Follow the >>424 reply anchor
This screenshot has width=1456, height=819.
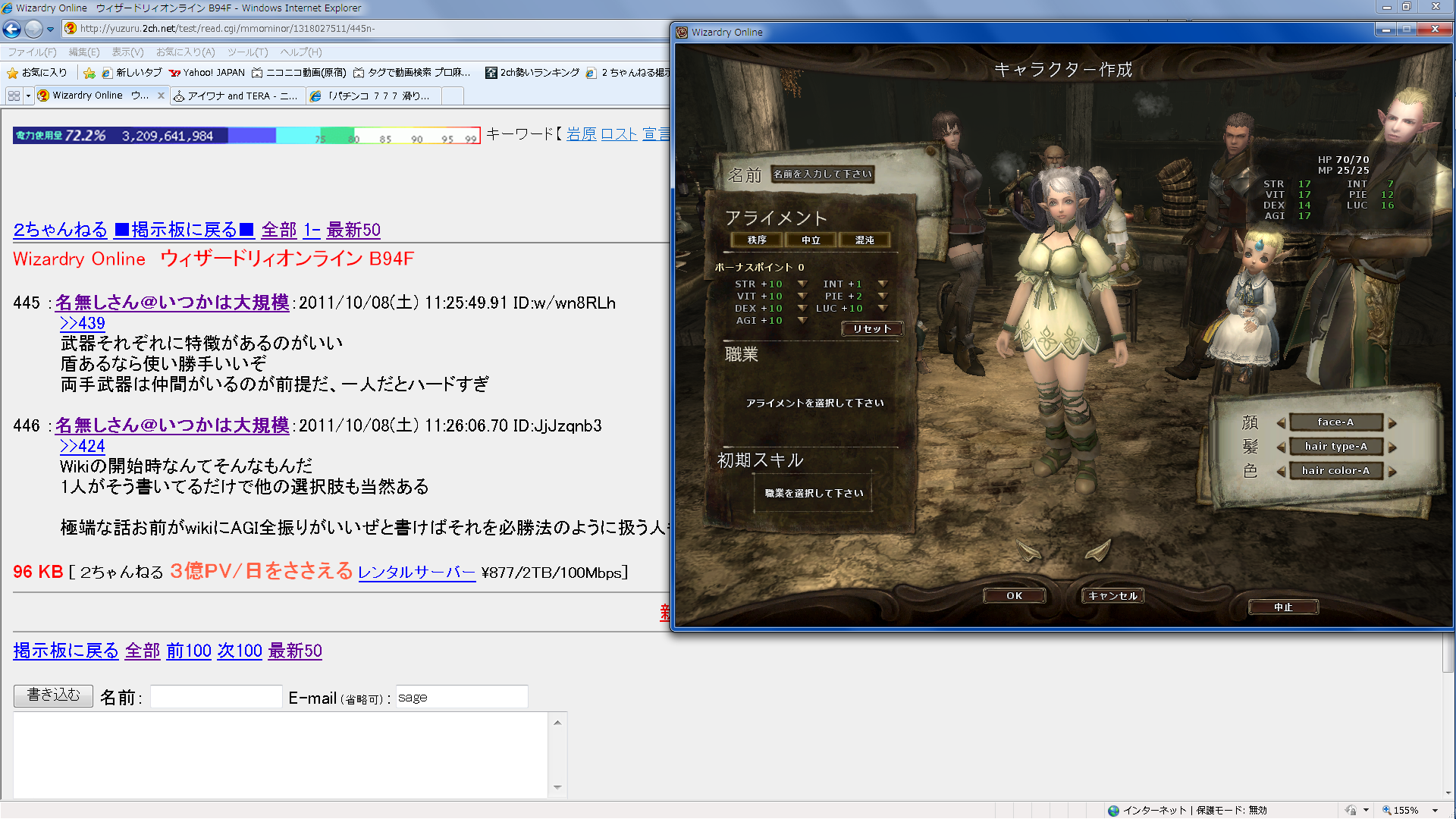coord(83,446)
